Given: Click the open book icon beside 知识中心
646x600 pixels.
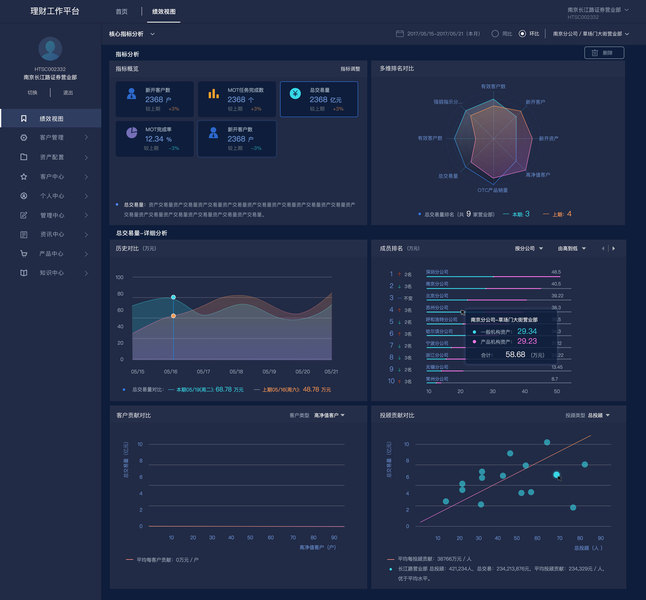Looking at the screenshot, I should pyautogui.click(x=23, y=273).
